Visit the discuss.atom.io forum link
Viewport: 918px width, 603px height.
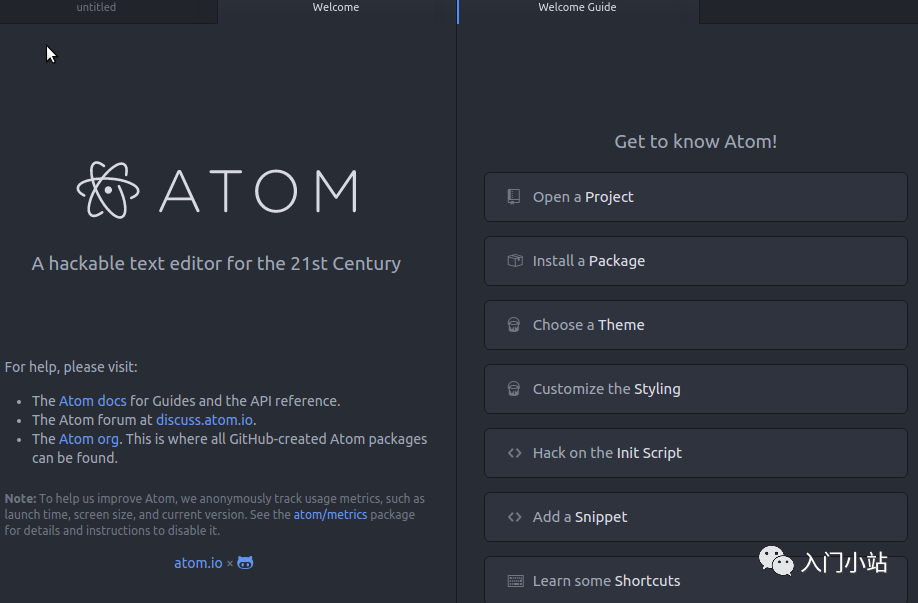tap(204, 420)
